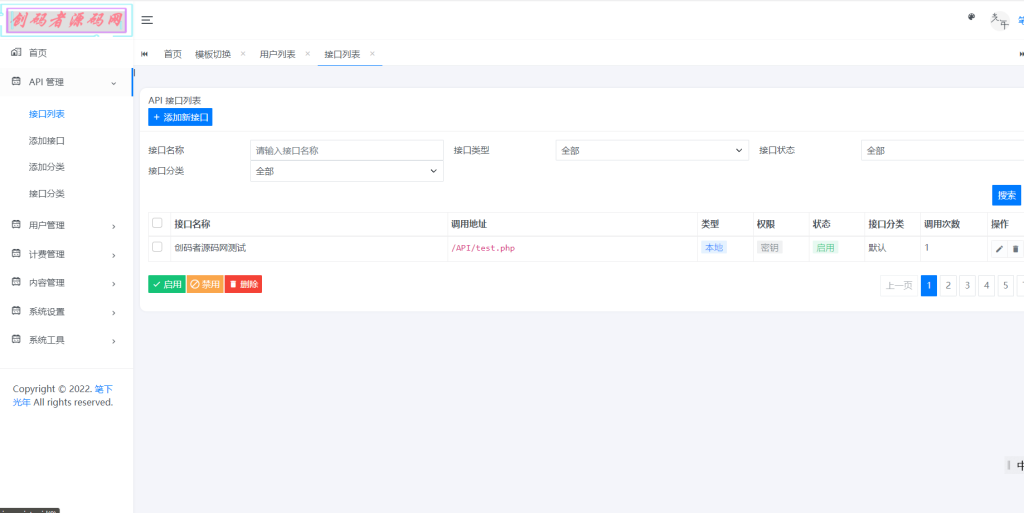
Task: Toggle the sidebar hamburger menu icon
Action: [147, 20]
